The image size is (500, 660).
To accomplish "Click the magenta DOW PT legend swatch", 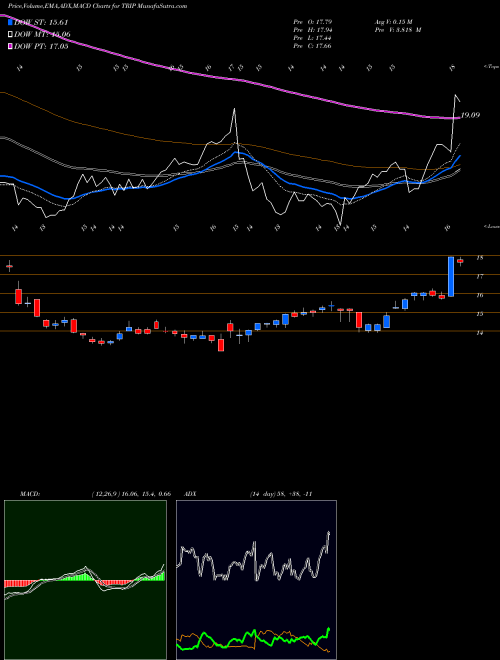I will (x=11, y=46).
